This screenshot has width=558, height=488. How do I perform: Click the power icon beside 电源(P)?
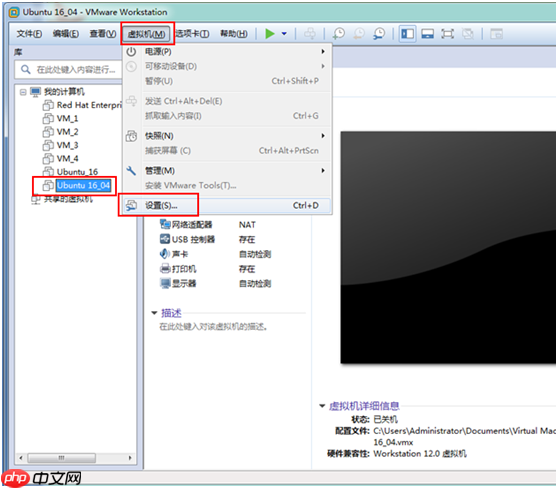[x=131, y=52]
